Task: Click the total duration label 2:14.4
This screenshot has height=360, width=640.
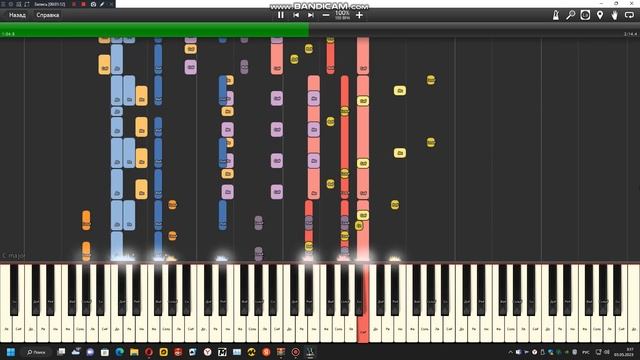Action: click(x=630, y=34)
